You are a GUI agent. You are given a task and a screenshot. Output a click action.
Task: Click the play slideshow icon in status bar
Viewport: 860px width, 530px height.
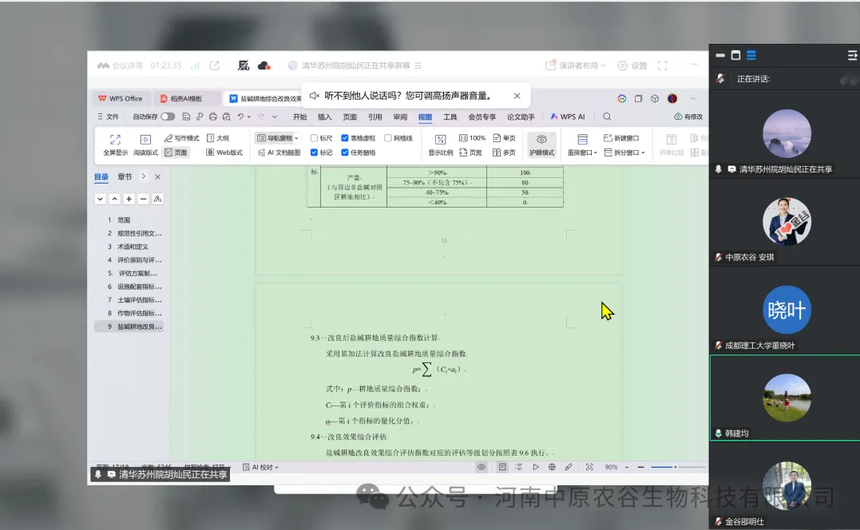pos(535,467)
